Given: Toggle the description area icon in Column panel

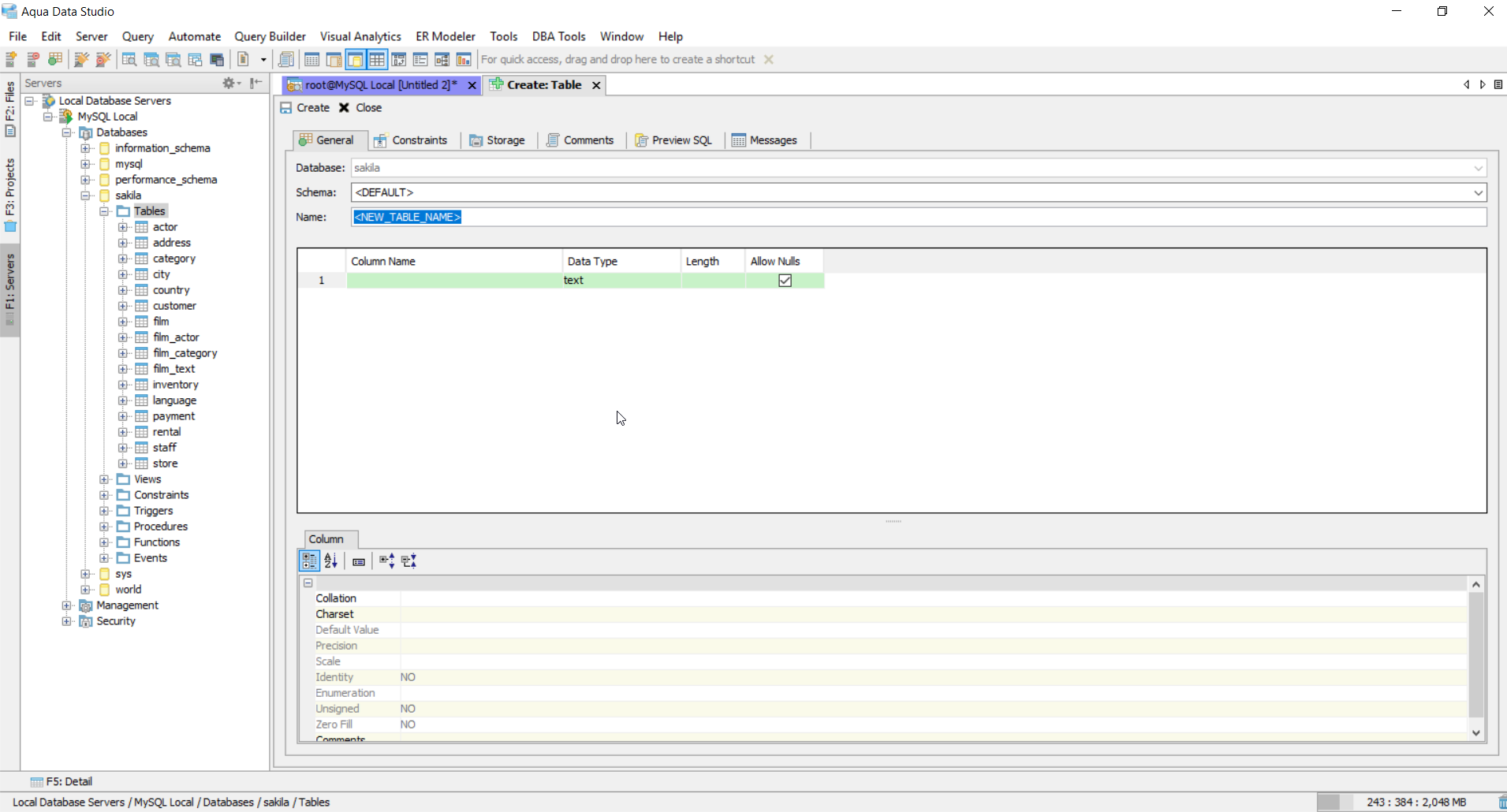Looking at the screenshot, I should (359, 561).
